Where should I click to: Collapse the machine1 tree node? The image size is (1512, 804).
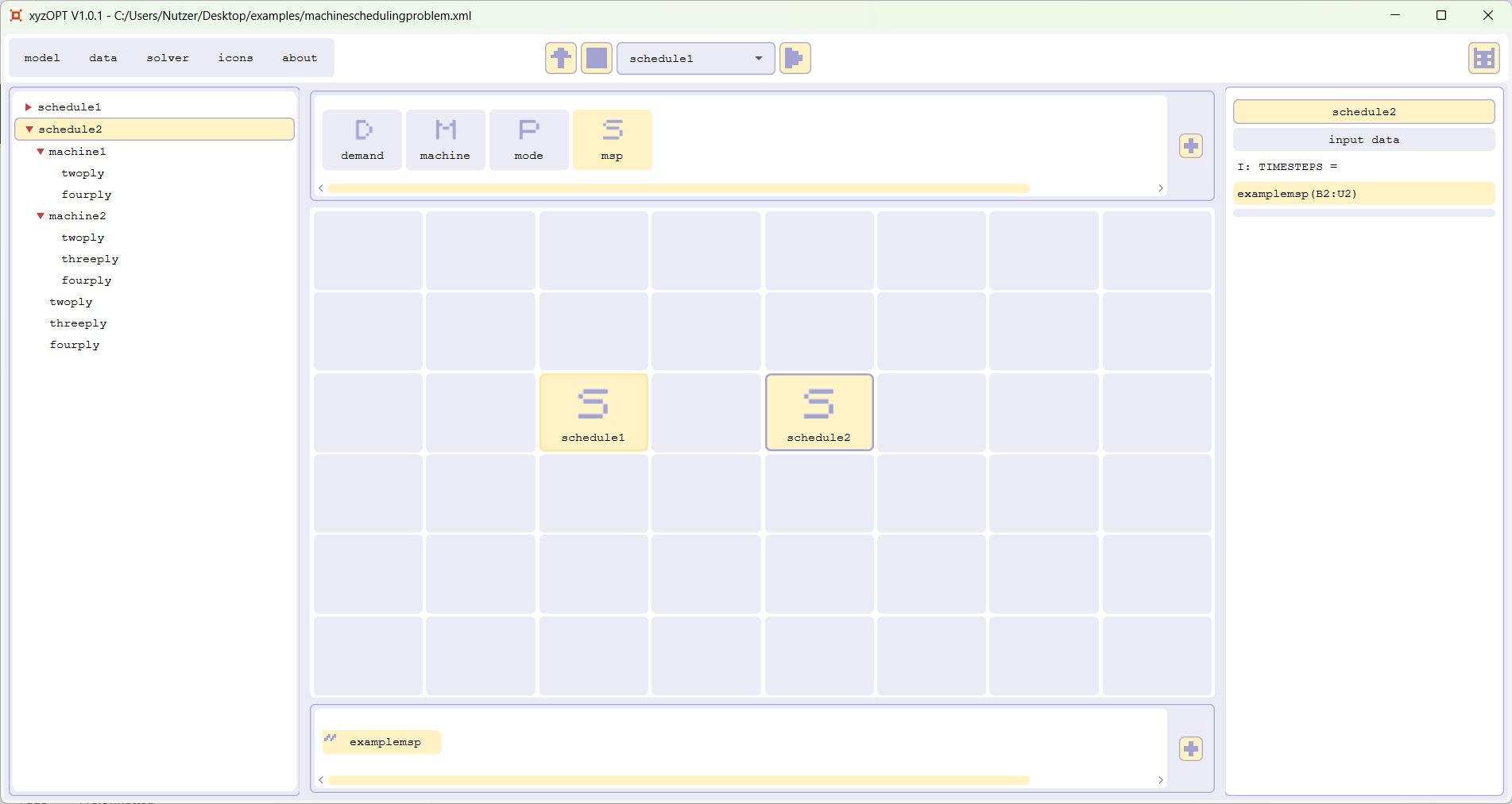pyautogui.click(x=41, y=152)
